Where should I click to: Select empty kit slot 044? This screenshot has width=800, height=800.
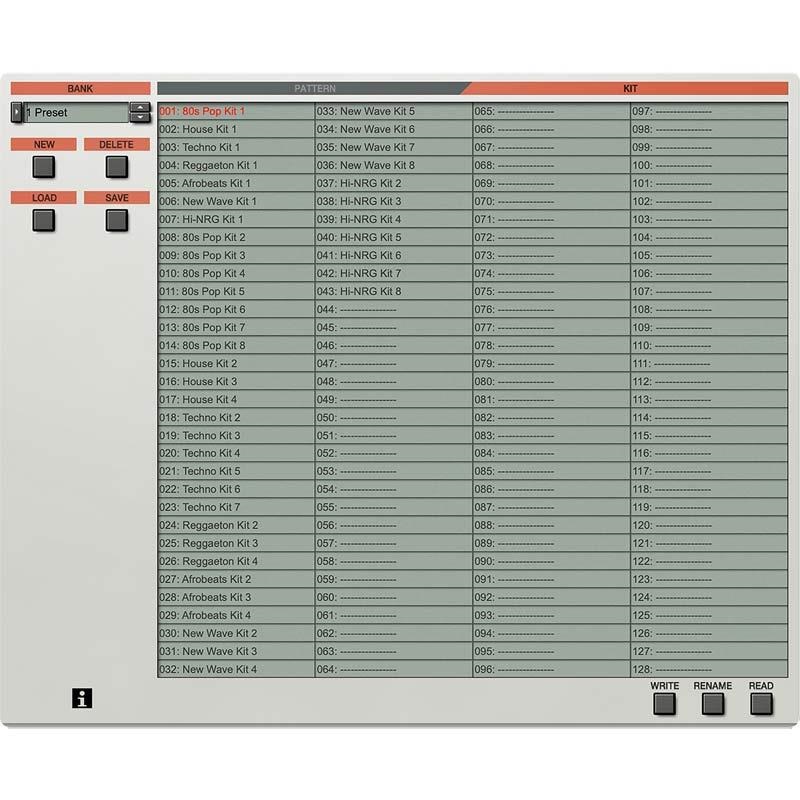point(394,310)
